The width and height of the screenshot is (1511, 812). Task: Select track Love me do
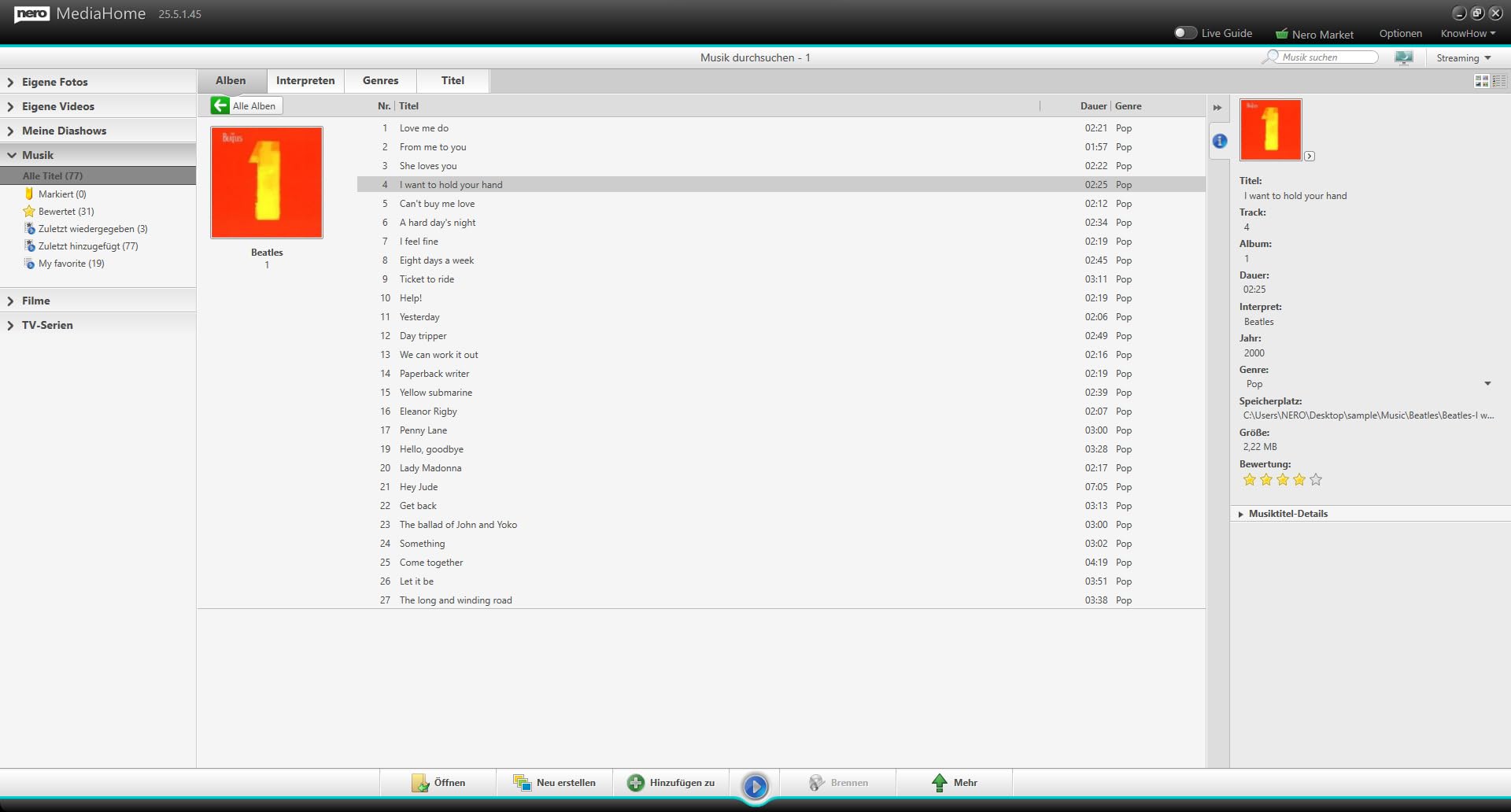click(x=781, y=128)
